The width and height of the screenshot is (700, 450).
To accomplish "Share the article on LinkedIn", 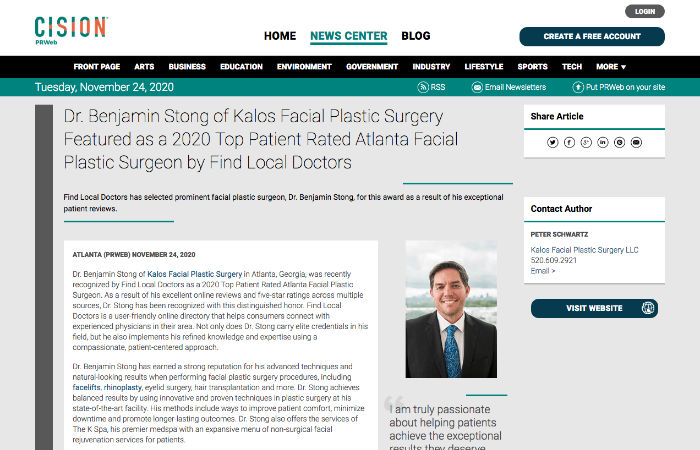I will click(x=603, y=142).
